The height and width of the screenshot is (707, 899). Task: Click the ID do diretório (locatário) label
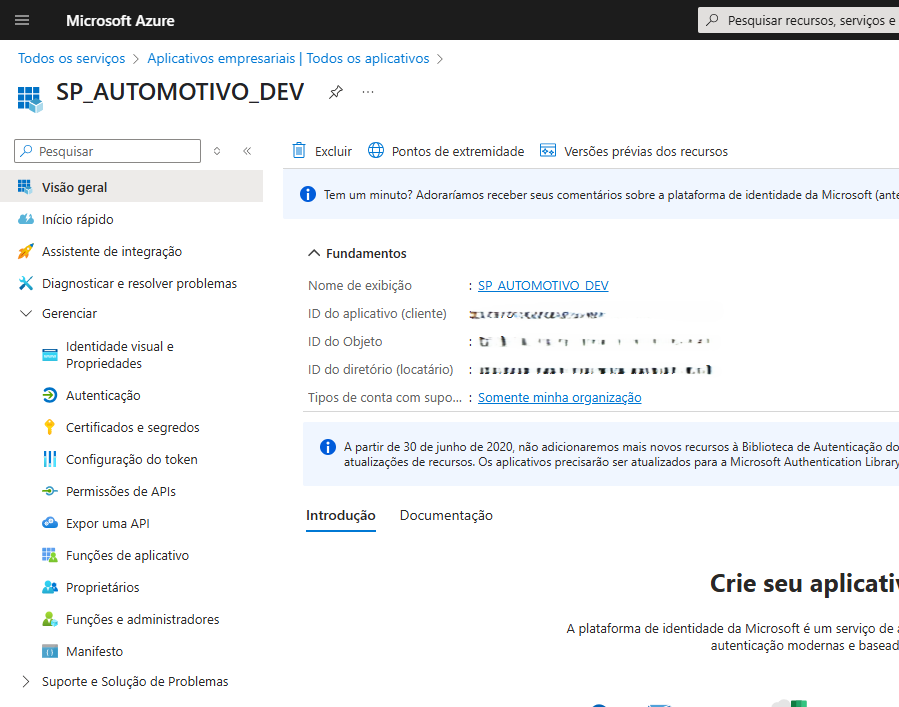[380, 369]
